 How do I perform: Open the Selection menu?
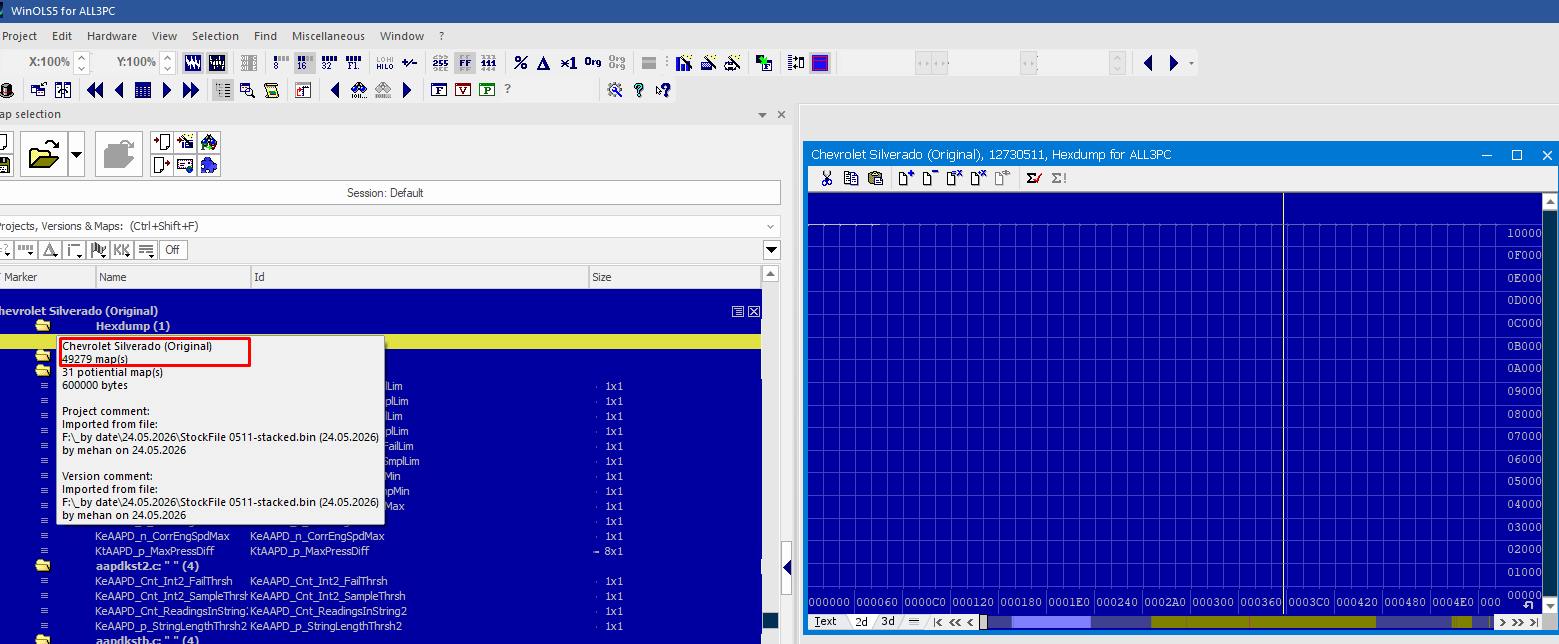pyautogui.click(x=215, y=36)
